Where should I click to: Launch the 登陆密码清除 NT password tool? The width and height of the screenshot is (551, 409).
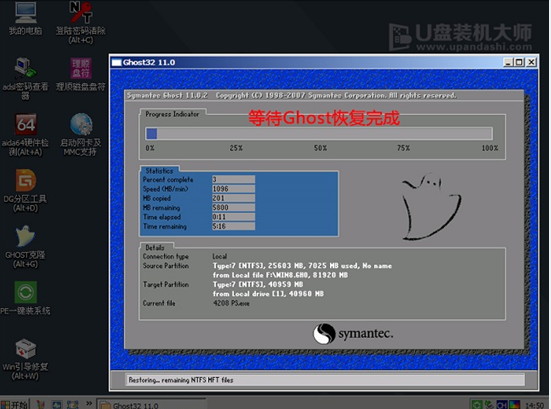coord(80,22)
